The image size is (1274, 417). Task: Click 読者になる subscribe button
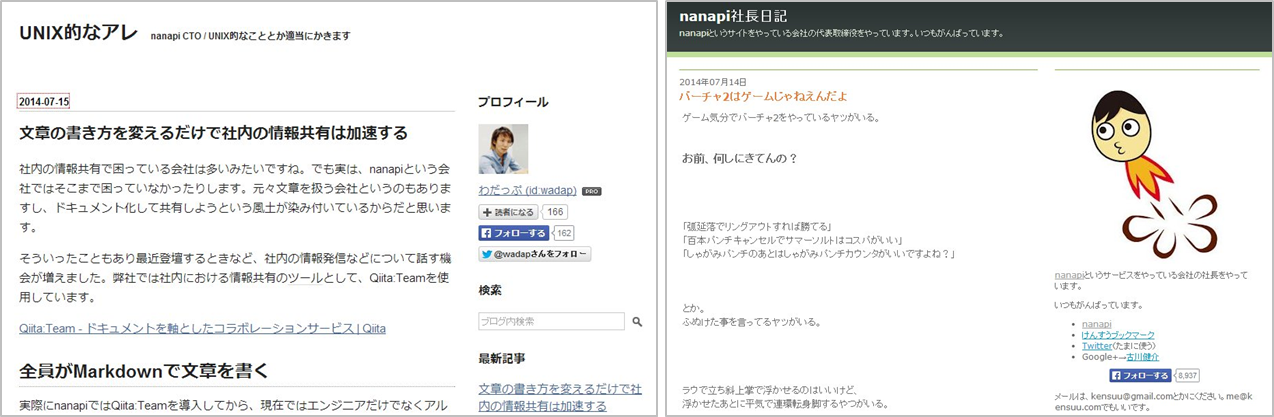[508, 212]
